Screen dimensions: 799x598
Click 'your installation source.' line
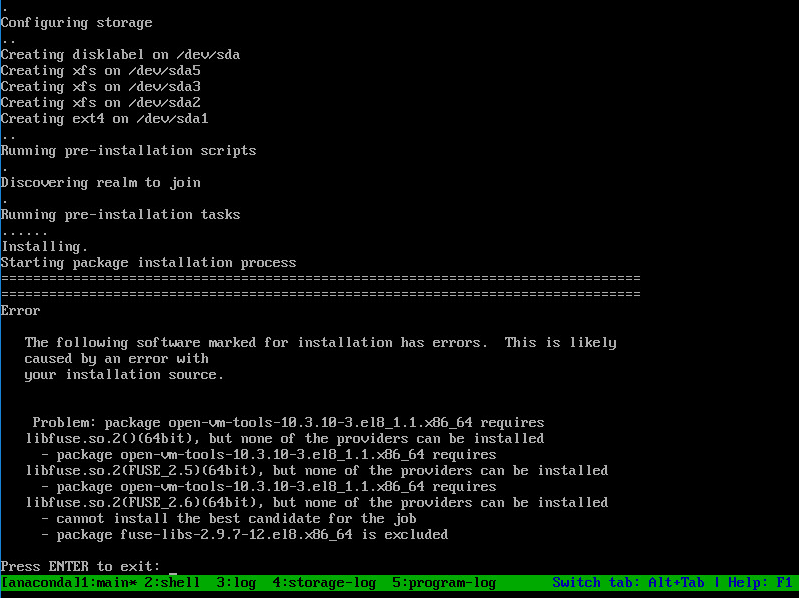point(124,374)
